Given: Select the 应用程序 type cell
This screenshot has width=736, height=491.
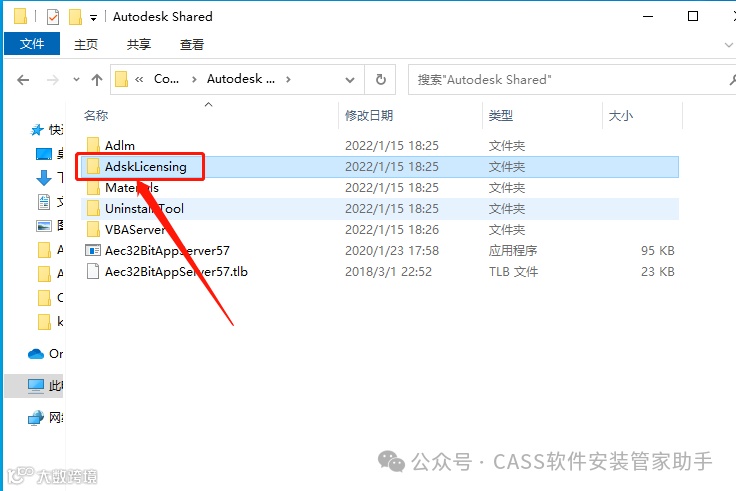Looking at the screenshot, I should [x=513, y=251].
